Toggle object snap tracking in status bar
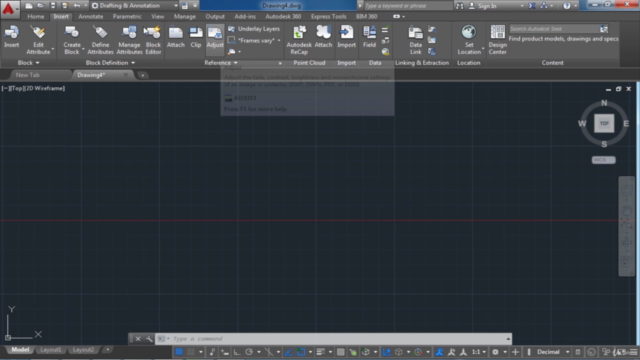Image resolution: width=640 pixels, height=360 pixels. pos(289,352)
